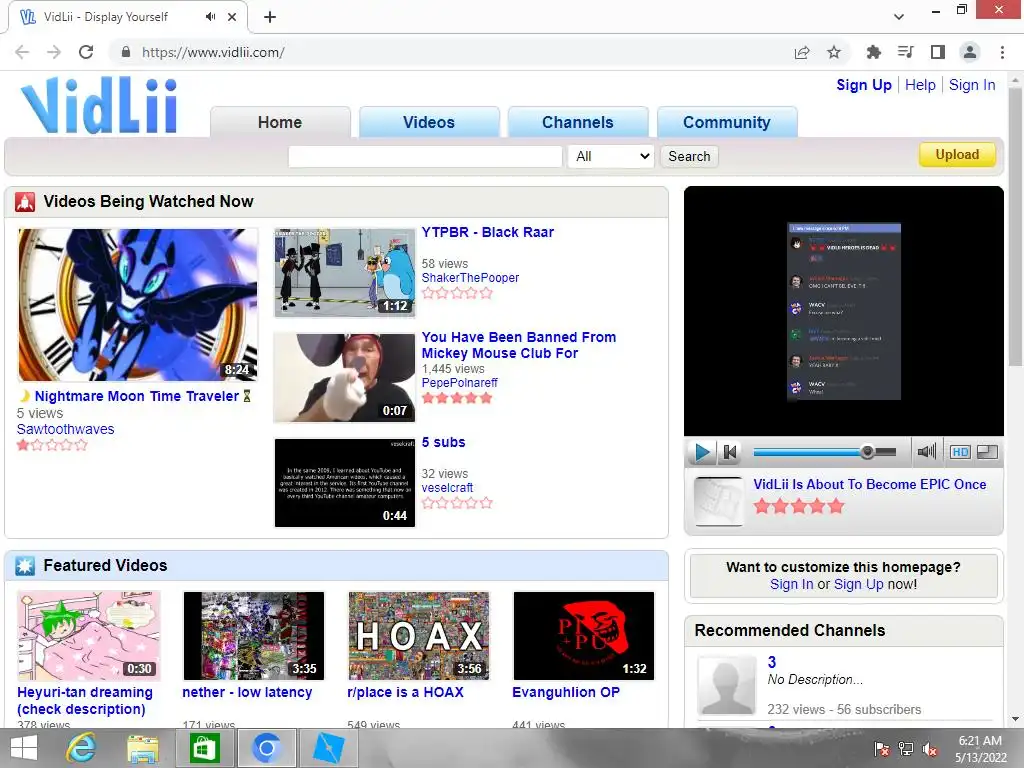Image resolution: width=1024 pixels, height=768 pixels.
Task: Switch to the Channels tab
Action: coord(577,122)
